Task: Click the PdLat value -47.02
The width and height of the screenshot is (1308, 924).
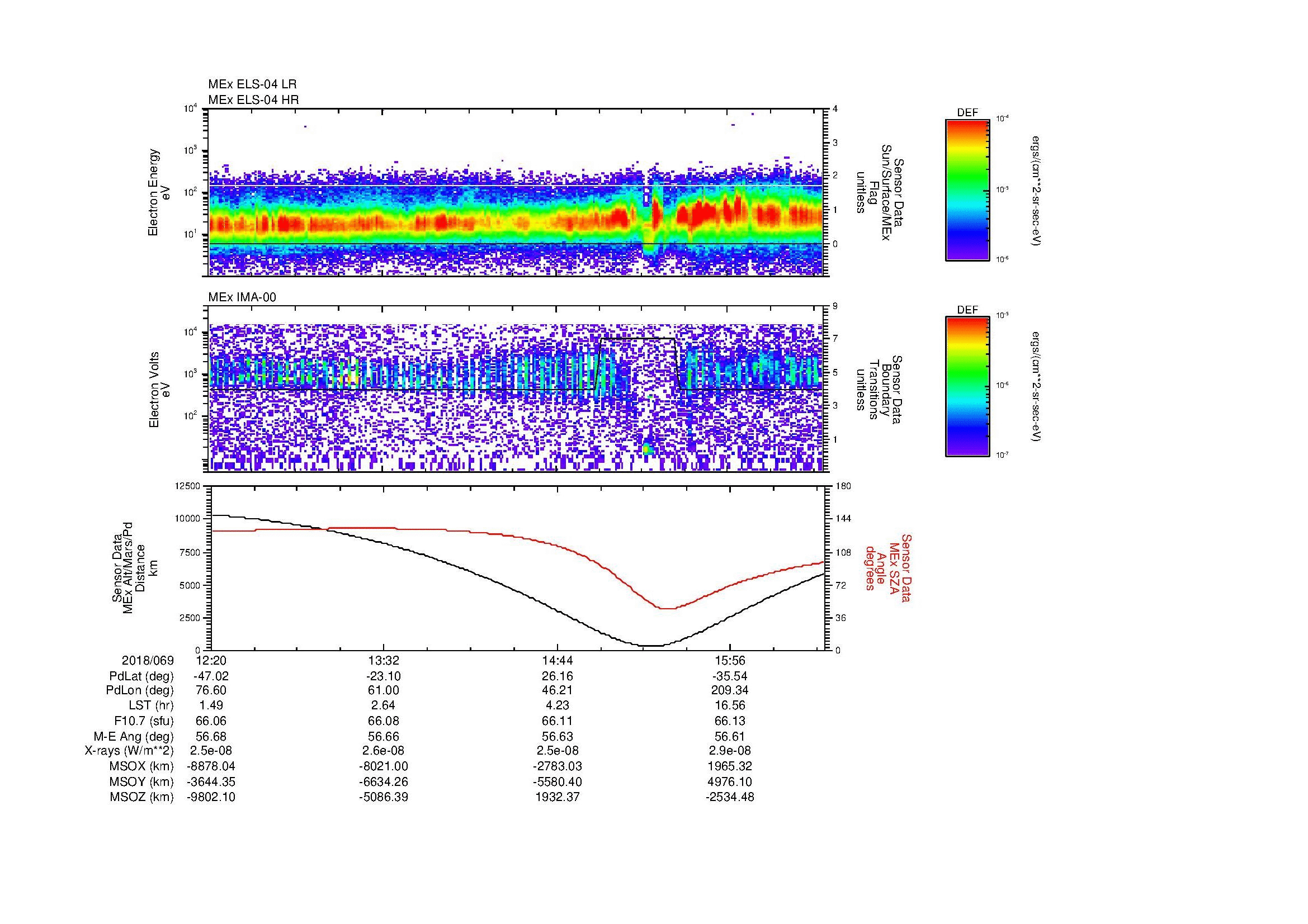Action: coord(211,676)
